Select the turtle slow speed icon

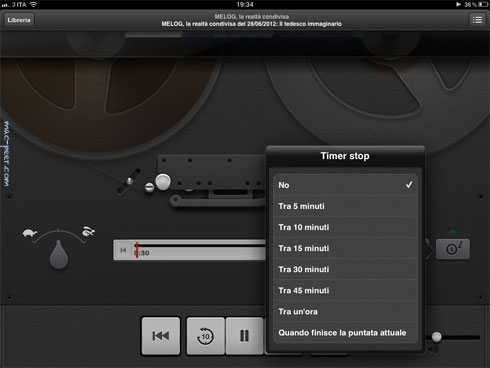30,232
